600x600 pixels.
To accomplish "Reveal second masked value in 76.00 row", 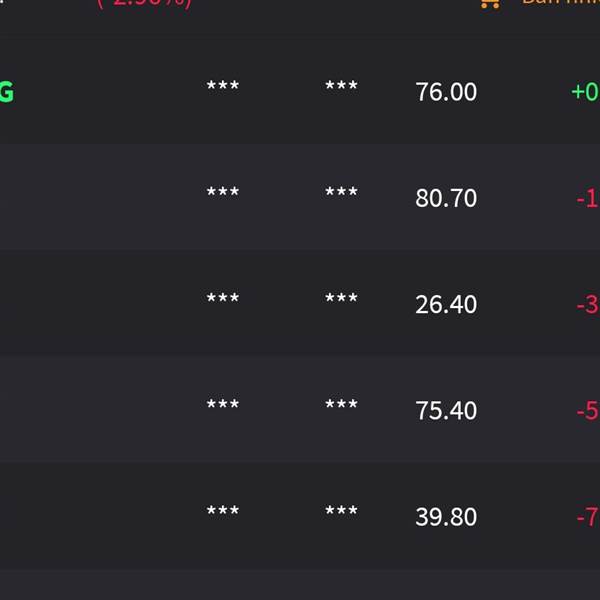I will pyautogui.click(x=341, y=87).
